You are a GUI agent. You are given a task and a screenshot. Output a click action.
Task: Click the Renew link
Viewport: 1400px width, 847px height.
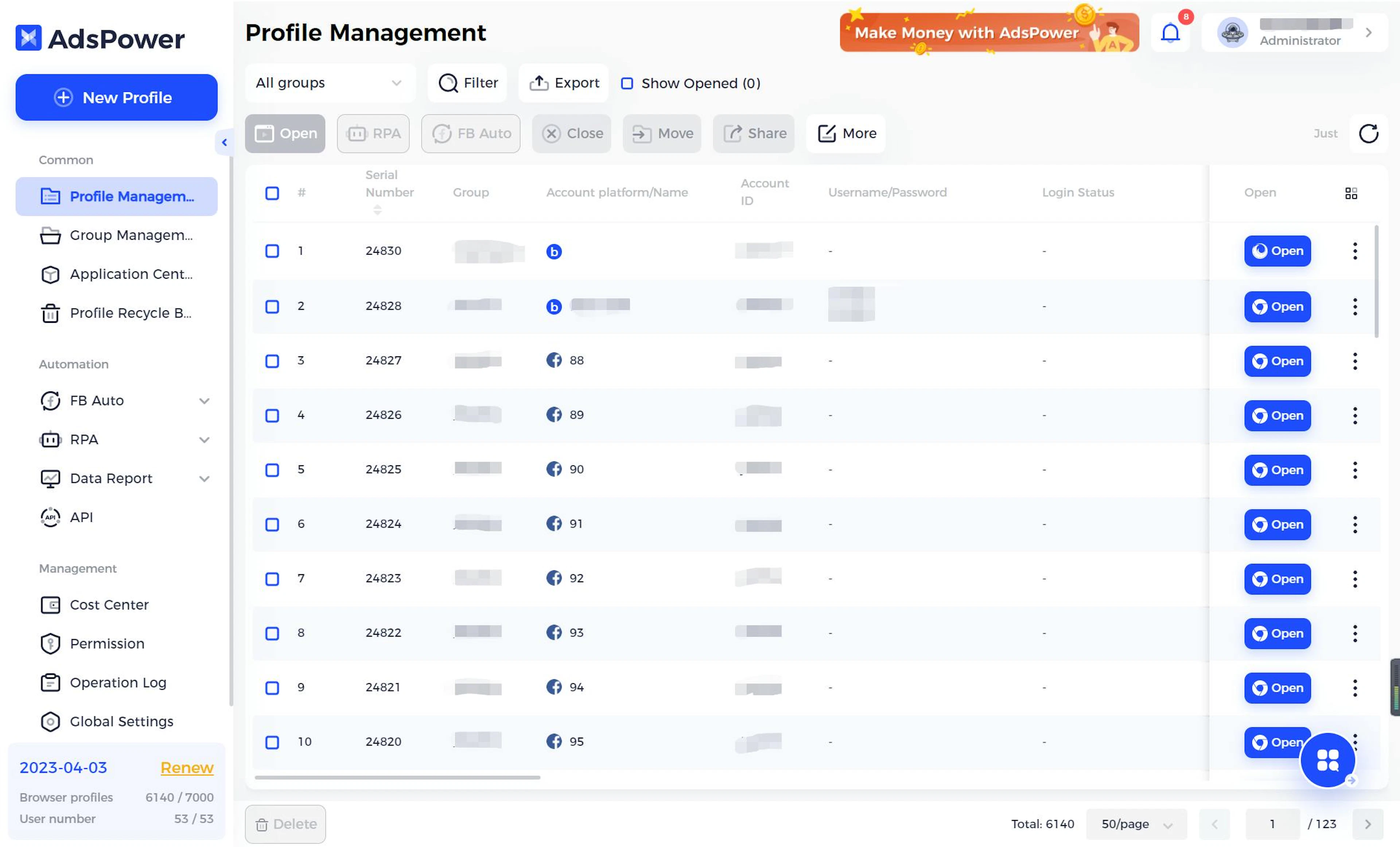pyautogui.click(x=187, y=768)
